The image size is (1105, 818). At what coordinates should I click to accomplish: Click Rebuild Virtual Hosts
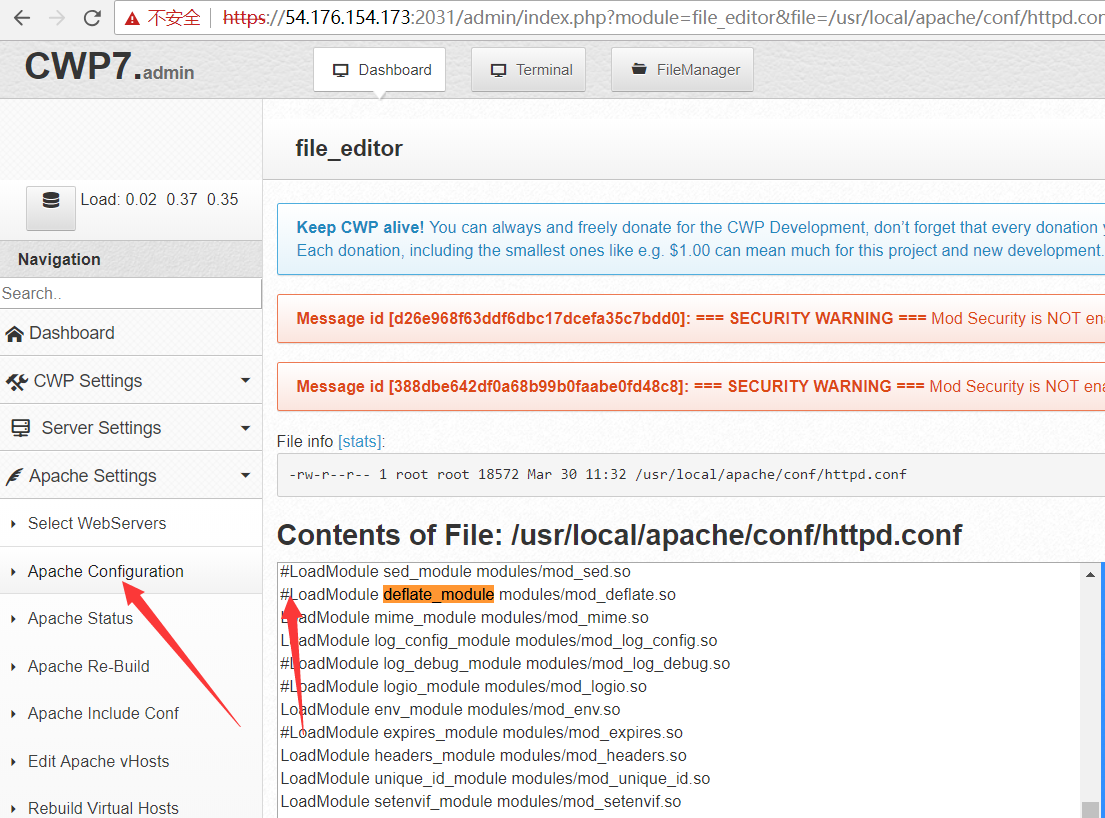pyautogui.click(x=103, y=807)
